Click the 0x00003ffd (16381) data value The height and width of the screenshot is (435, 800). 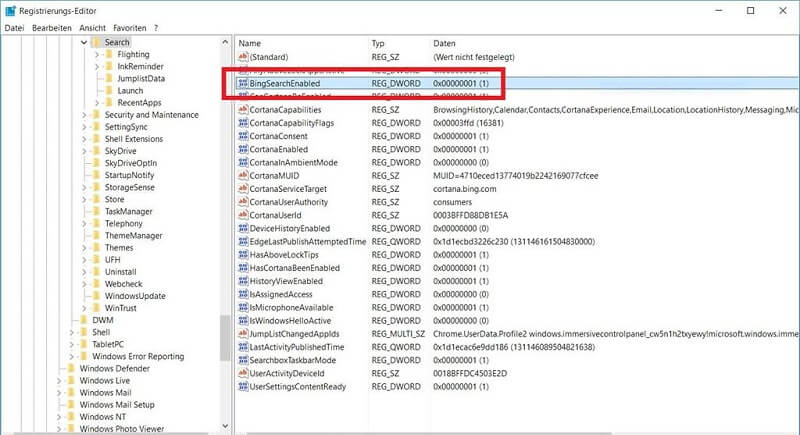[468, 123]
